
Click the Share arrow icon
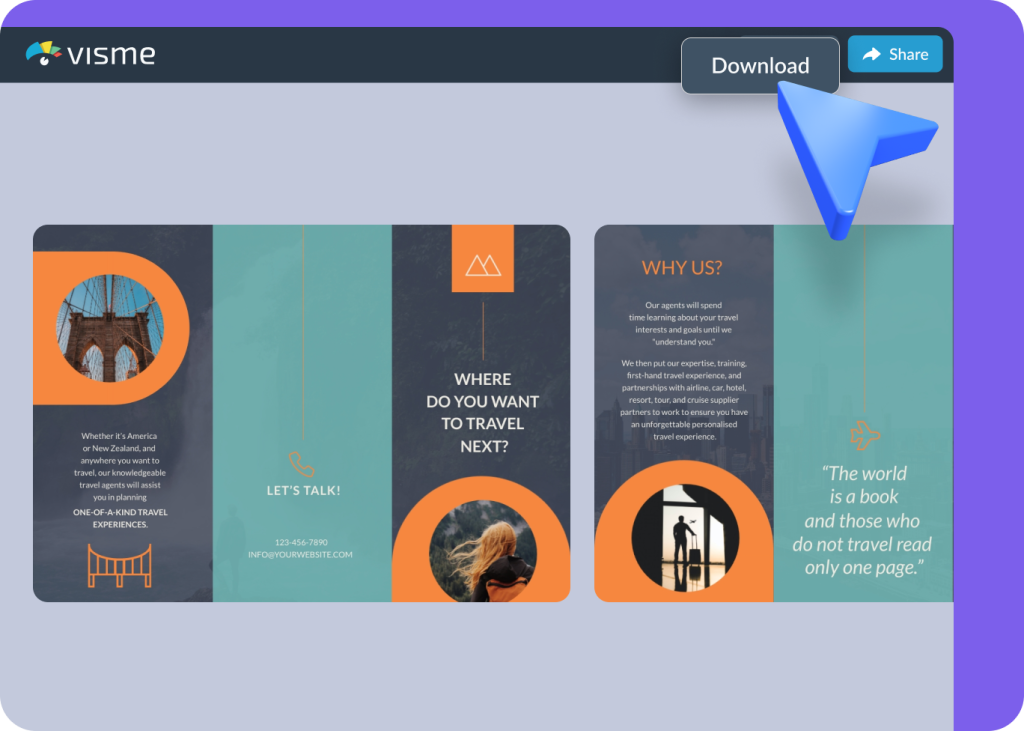pyautogui.click(x=873, y=54)
